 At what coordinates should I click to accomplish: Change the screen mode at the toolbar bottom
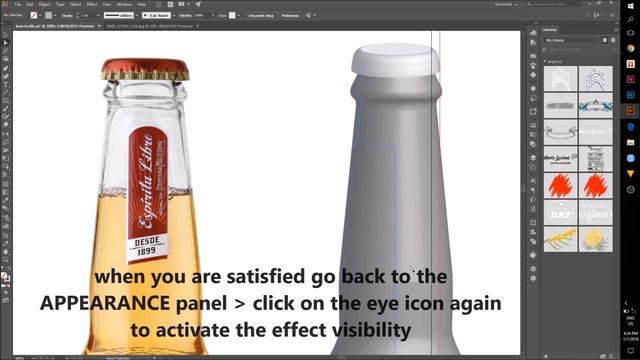[x=5, y=300]
